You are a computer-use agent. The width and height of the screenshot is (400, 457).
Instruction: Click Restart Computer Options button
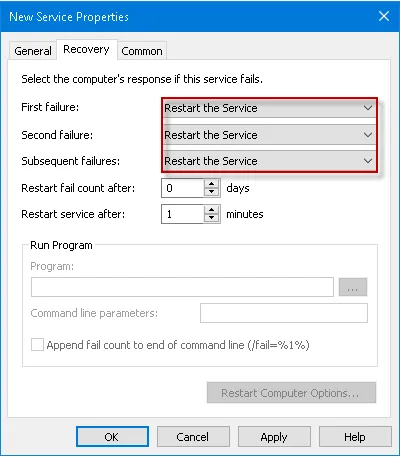pyautogui.click(x=291, y=393)
